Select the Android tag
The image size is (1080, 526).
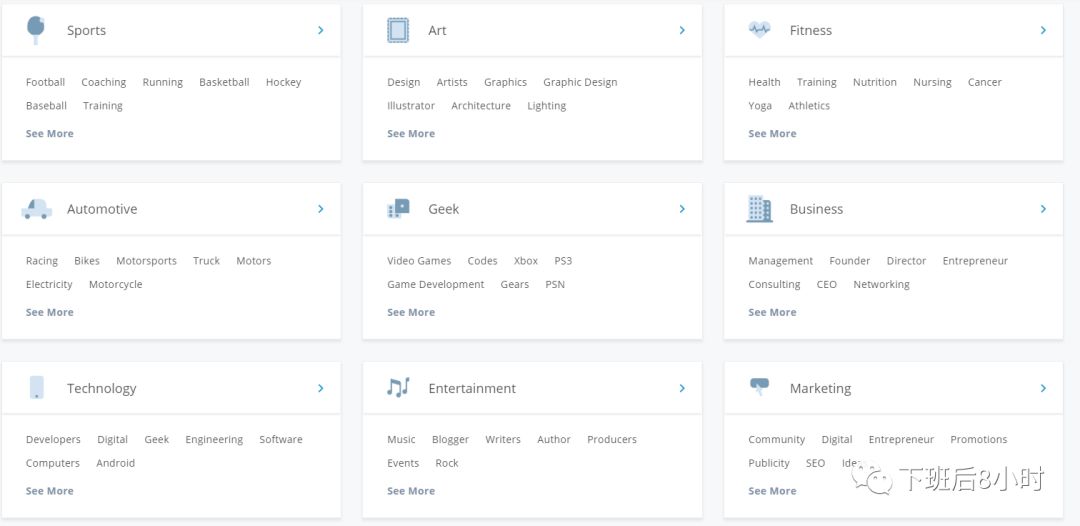[x=115, y=463]
